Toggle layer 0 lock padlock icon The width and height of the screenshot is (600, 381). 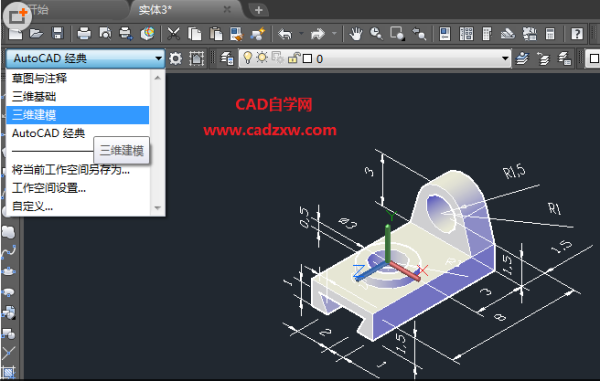tap(293, 58)
